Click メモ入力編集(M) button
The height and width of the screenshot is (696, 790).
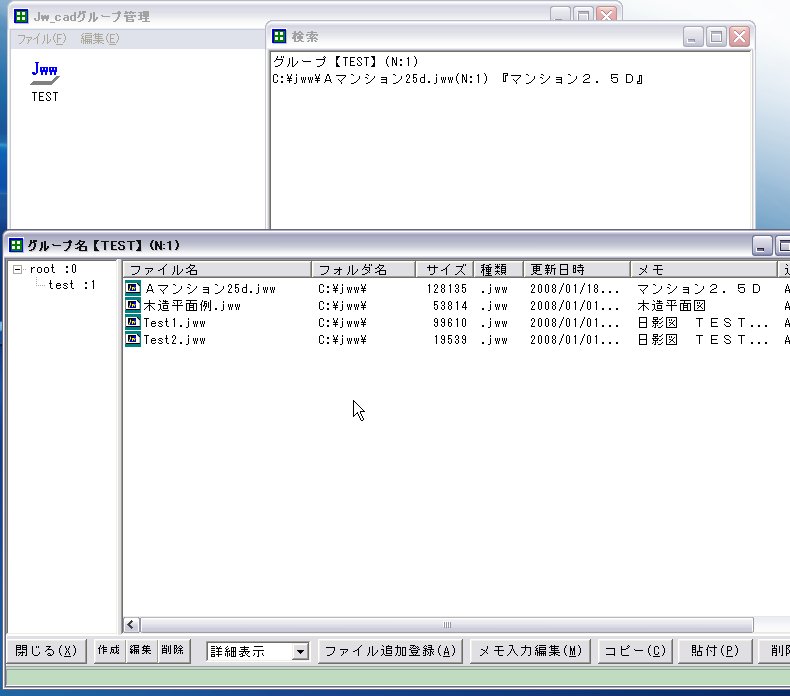point(530,651)
